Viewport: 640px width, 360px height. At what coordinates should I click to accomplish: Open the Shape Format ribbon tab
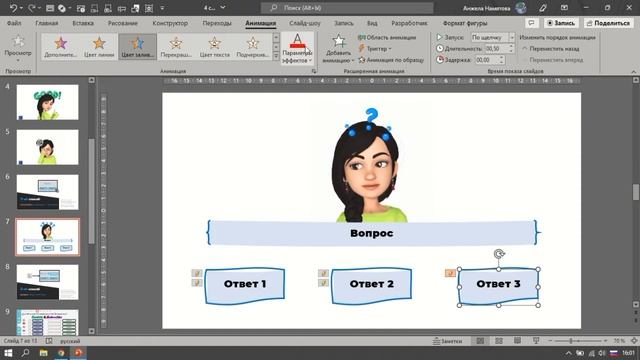(465, 23)
